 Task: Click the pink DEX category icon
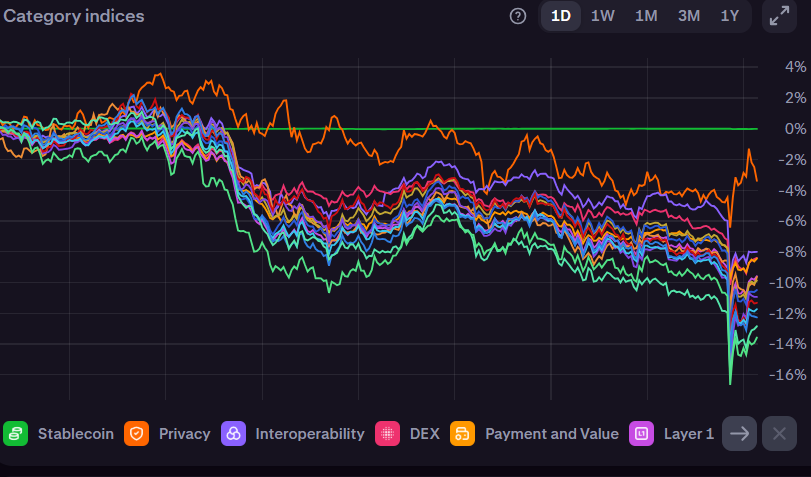tap(387, 434)
